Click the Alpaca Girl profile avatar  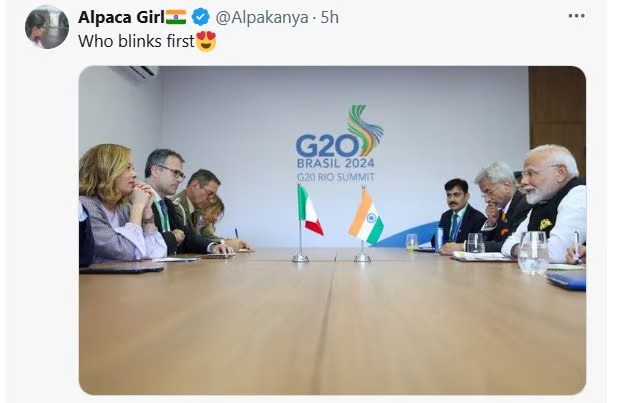[x=47, y=27]
